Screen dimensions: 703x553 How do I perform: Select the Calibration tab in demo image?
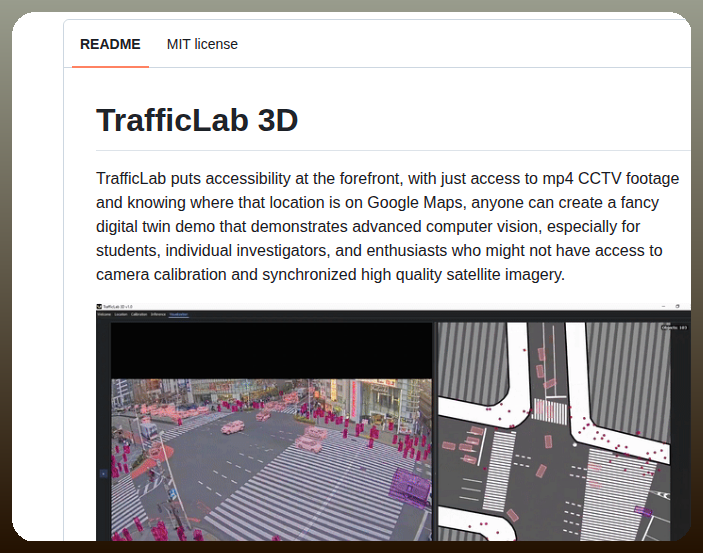[x=139, y=314]
